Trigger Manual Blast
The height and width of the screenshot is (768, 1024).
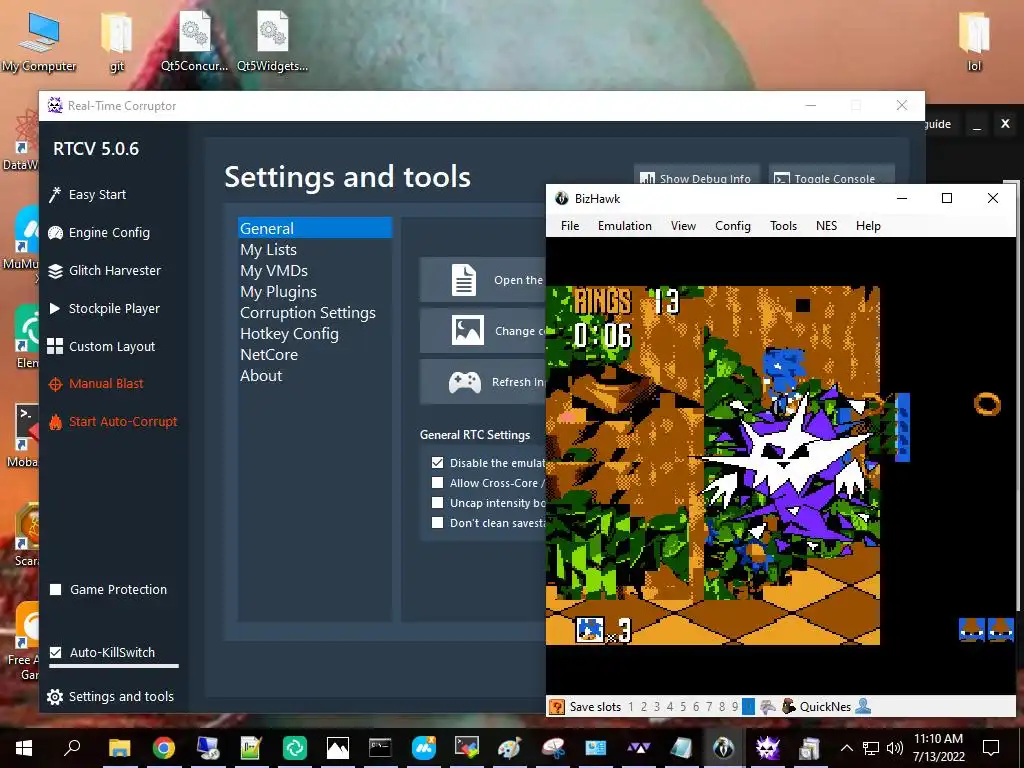(95, 383)
